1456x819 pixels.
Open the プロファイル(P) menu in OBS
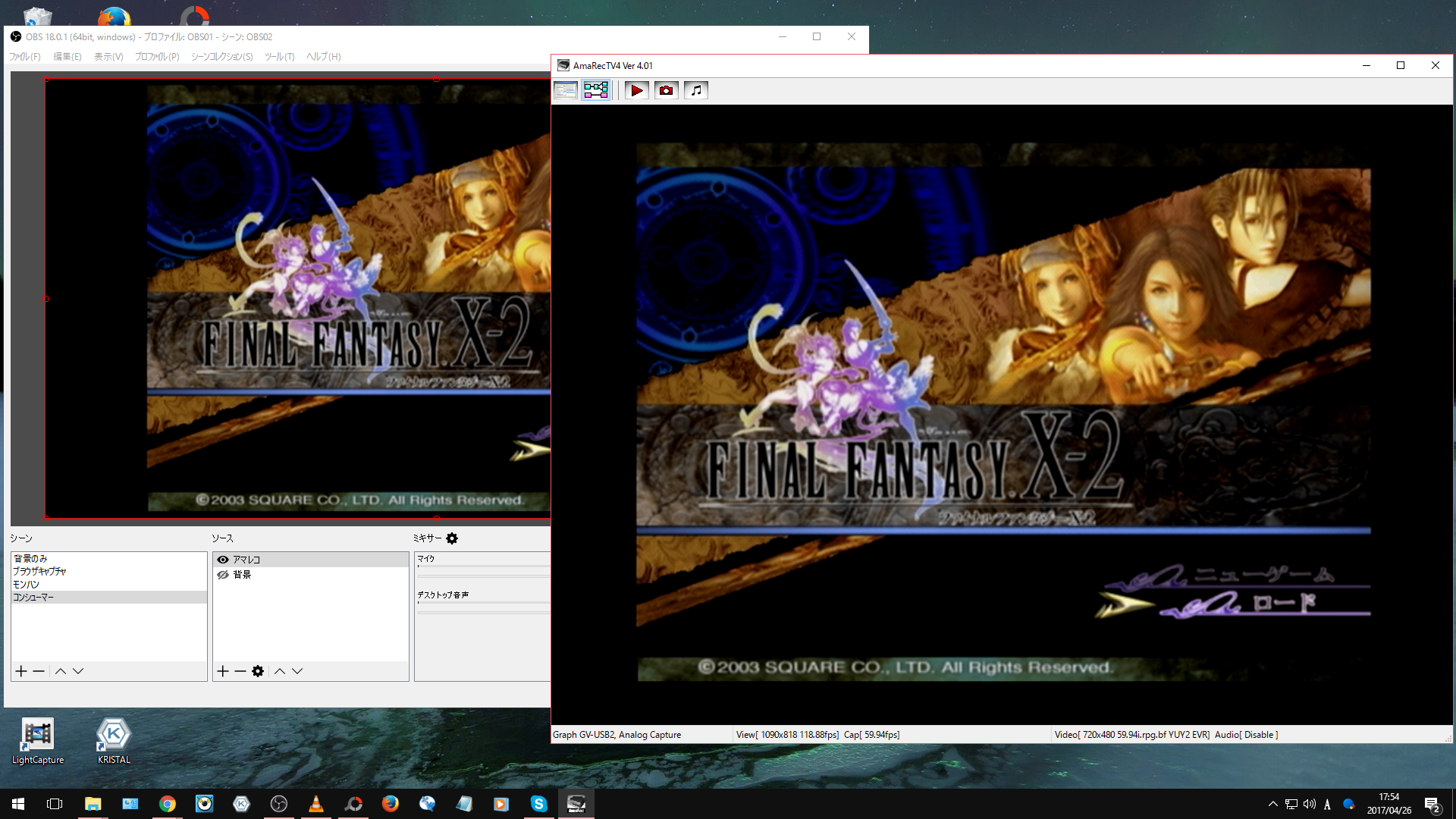(157, 57)
